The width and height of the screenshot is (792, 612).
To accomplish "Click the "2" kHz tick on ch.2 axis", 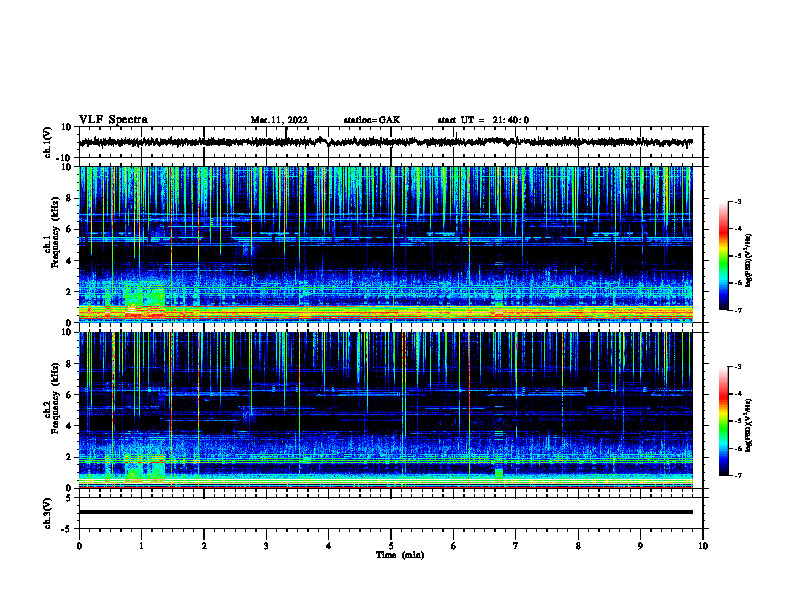I will click(69, 457).
